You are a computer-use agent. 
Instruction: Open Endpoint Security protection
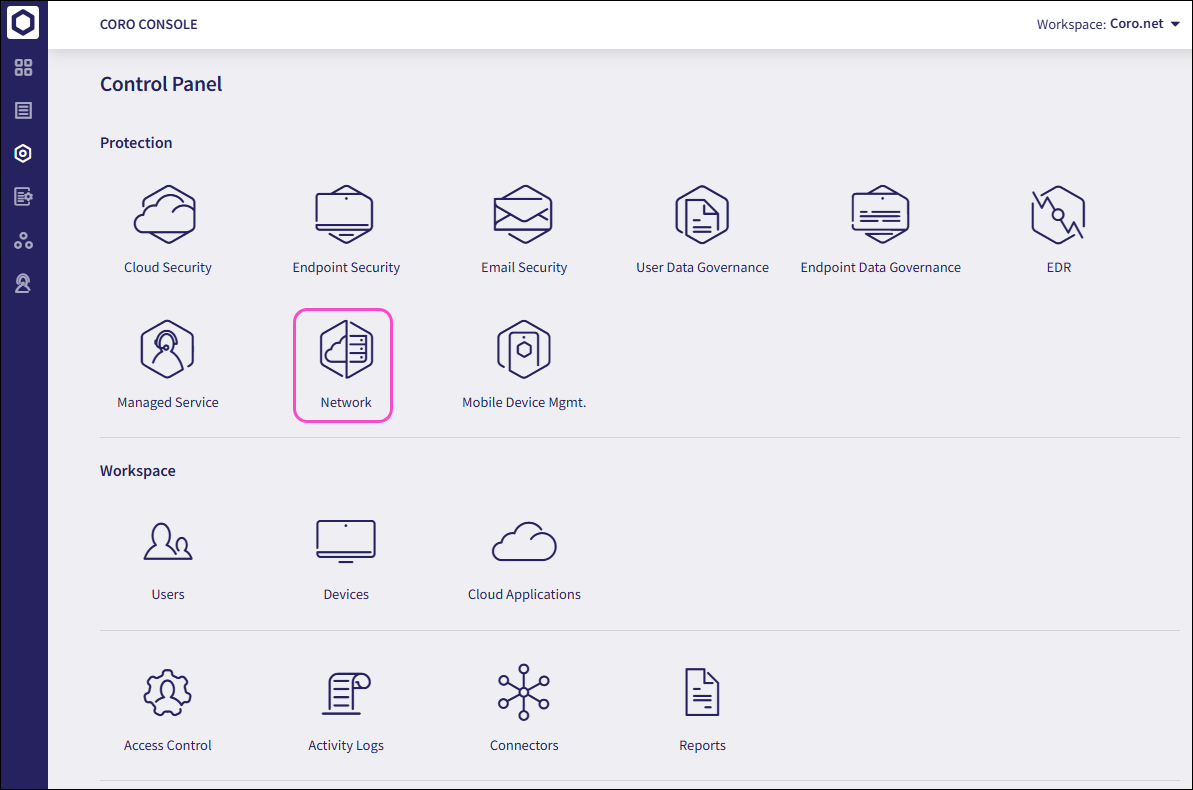[345, 214]
